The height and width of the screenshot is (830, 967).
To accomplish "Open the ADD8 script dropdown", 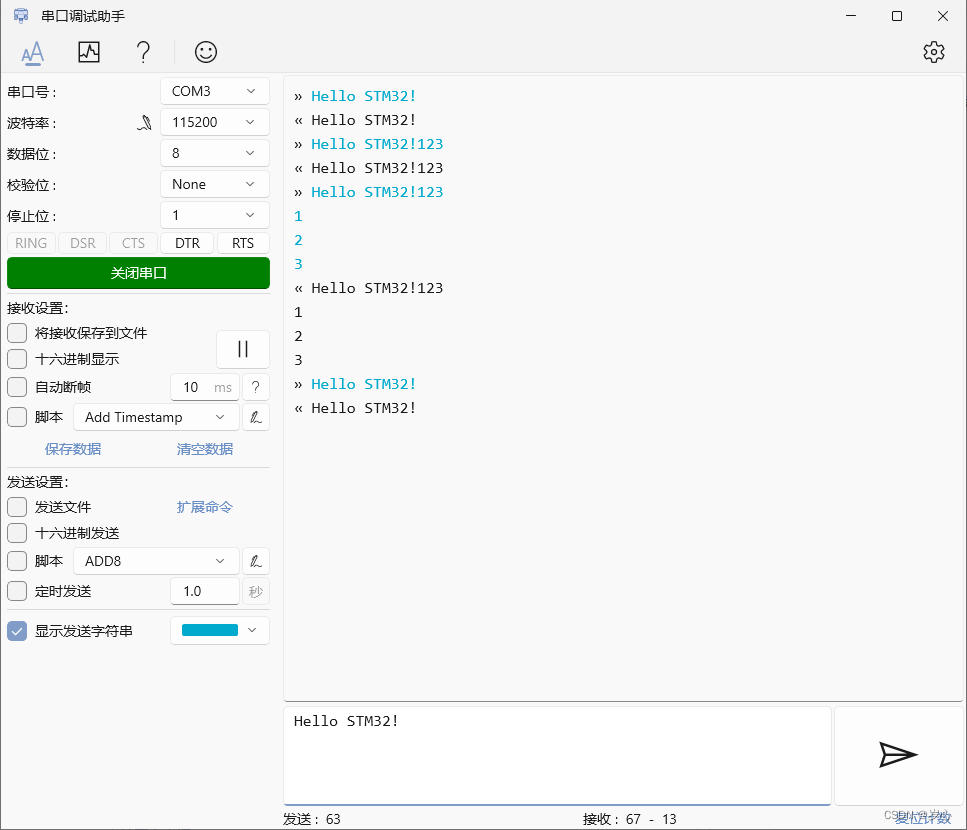I will click(x=156, y=561).
